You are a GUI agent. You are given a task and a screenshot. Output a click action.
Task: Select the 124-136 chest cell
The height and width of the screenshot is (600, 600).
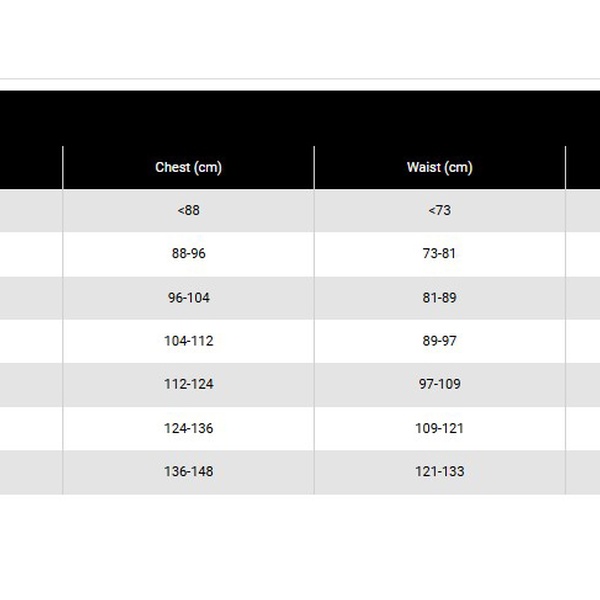(x=188, y=428)
